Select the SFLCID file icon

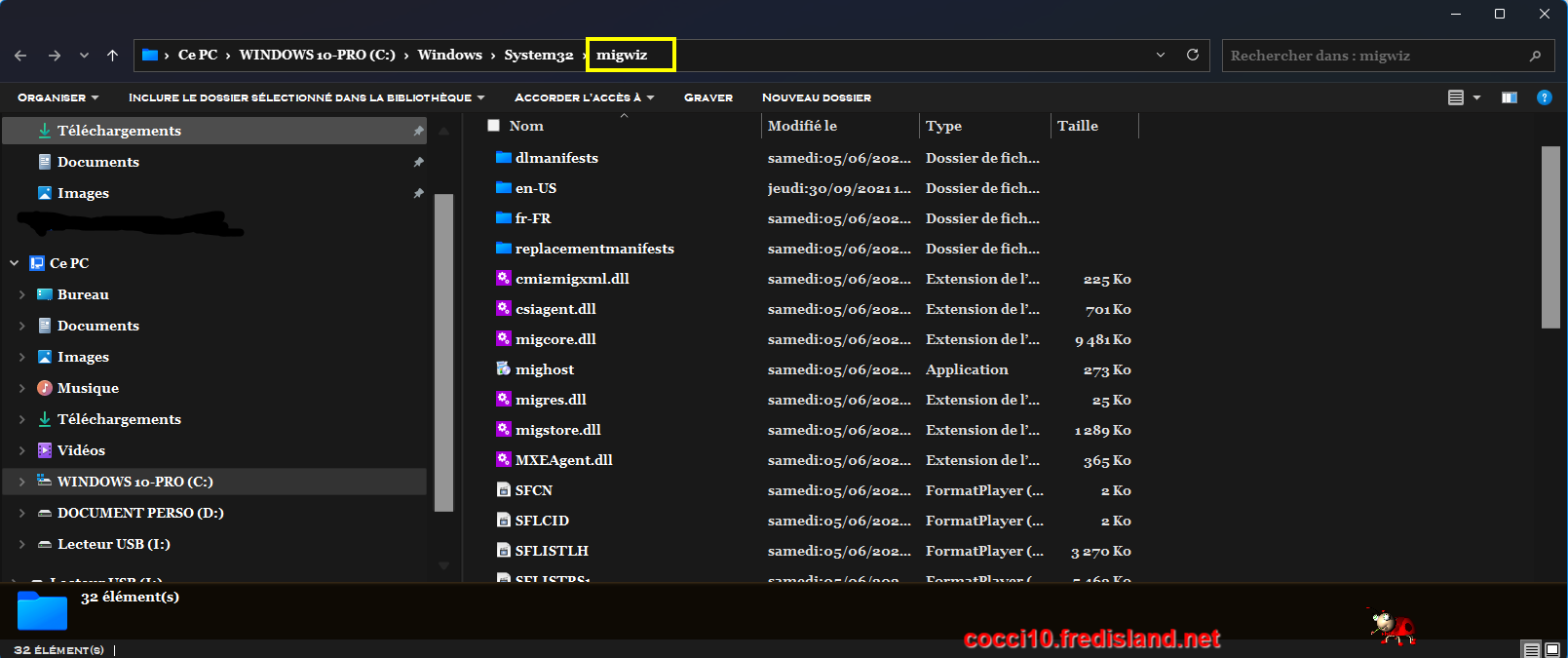click(x=504, y=521)
